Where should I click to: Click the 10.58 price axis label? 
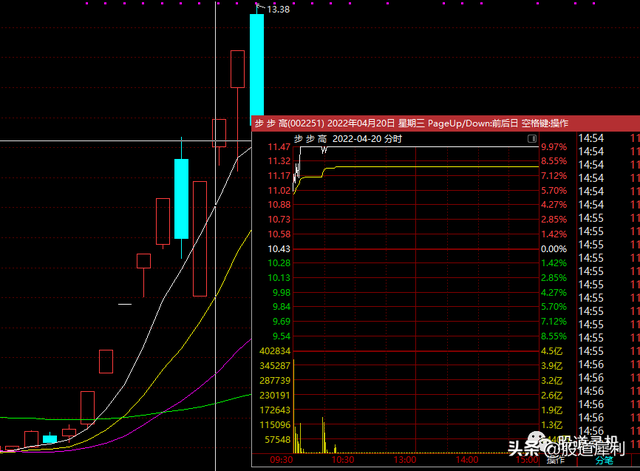point(279,234)
